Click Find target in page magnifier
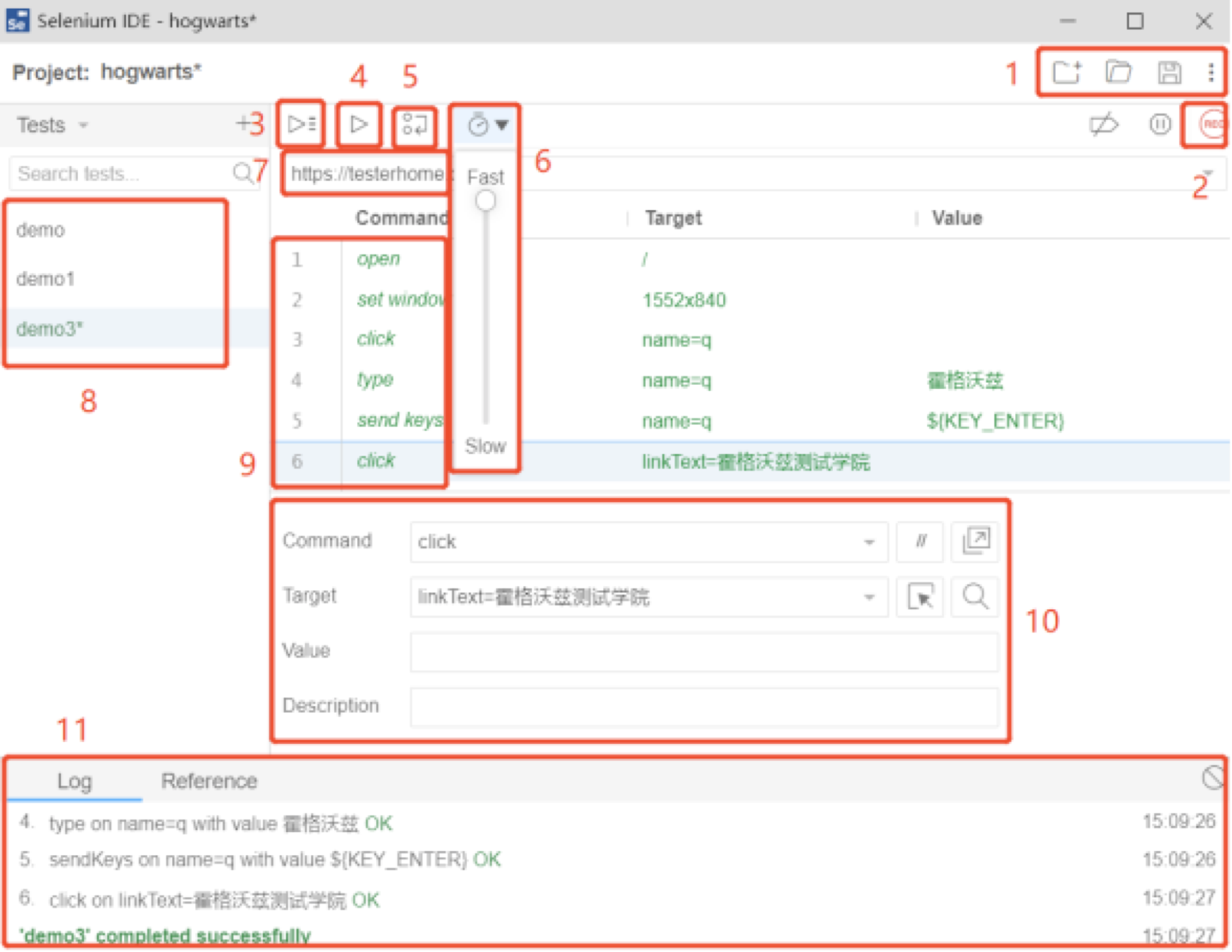 975,597
